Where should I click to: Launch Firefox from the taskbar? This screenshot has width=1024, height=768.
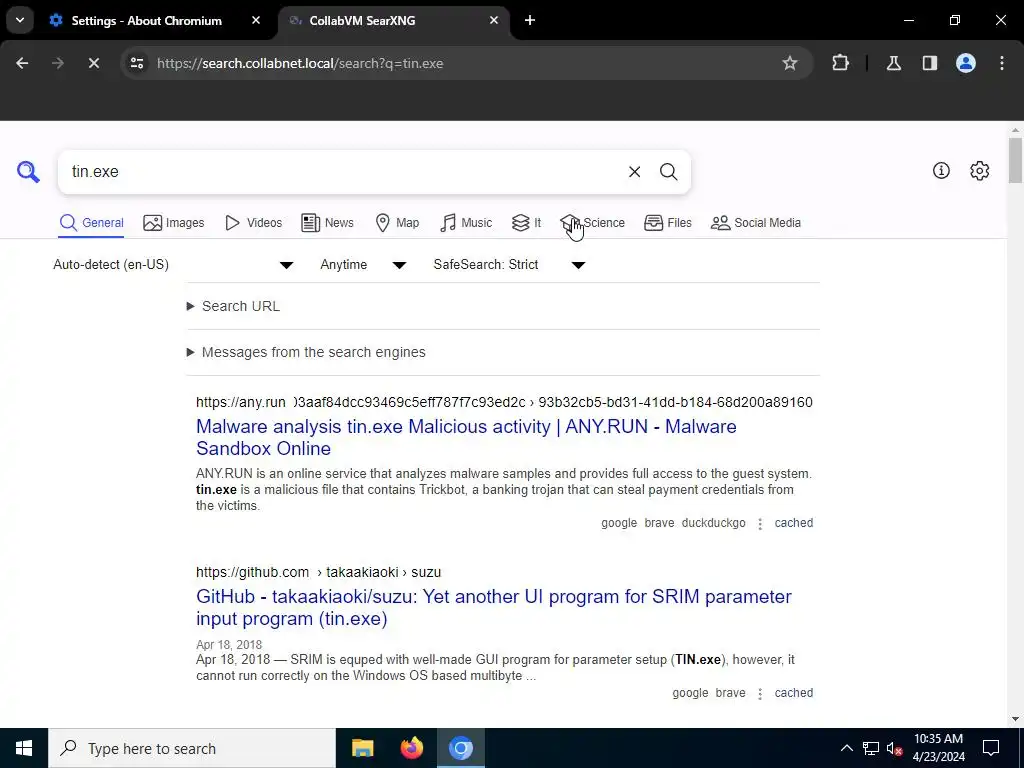pyautogui.click(x=411, y=748)
